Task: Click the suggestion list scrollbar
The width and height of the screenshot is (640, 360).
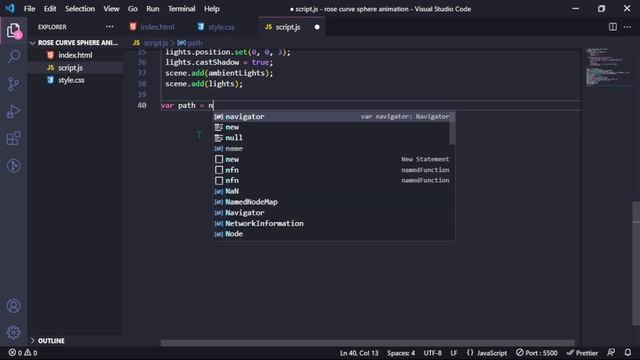Action: (452, 129)
